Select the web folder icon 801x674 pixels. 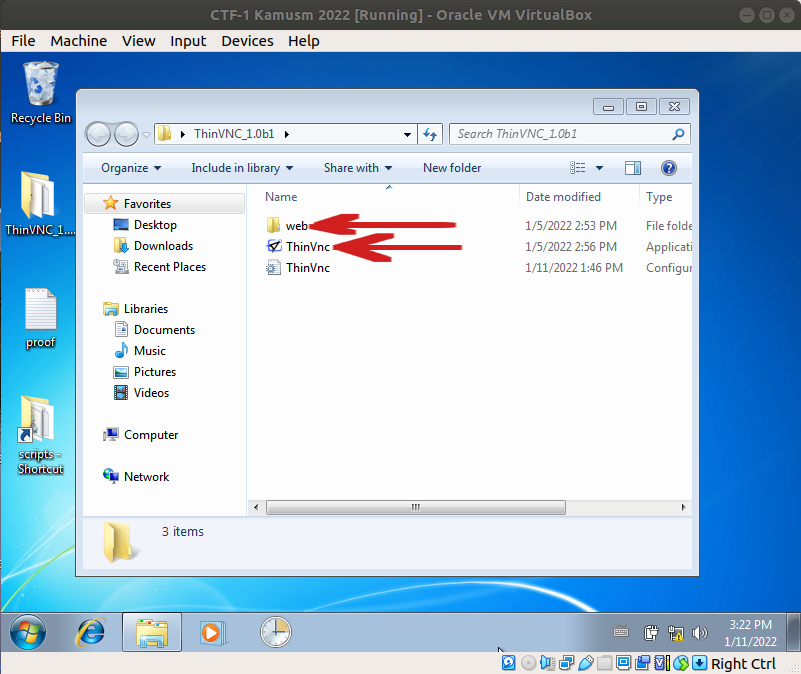pos(273,225)
